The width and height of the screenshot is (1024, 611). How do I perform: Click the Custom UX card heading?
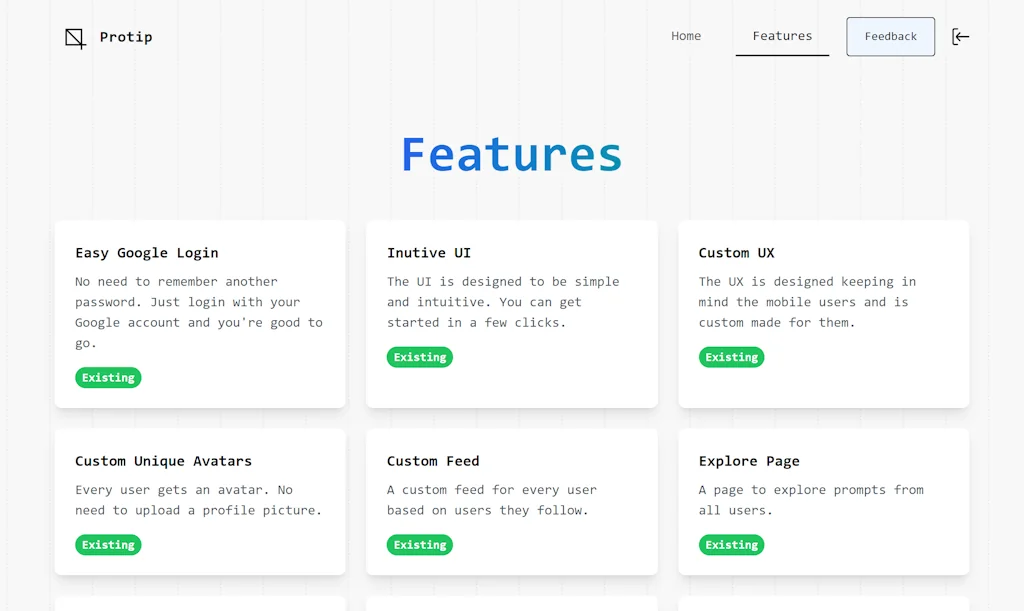click(x=736, y=253)
